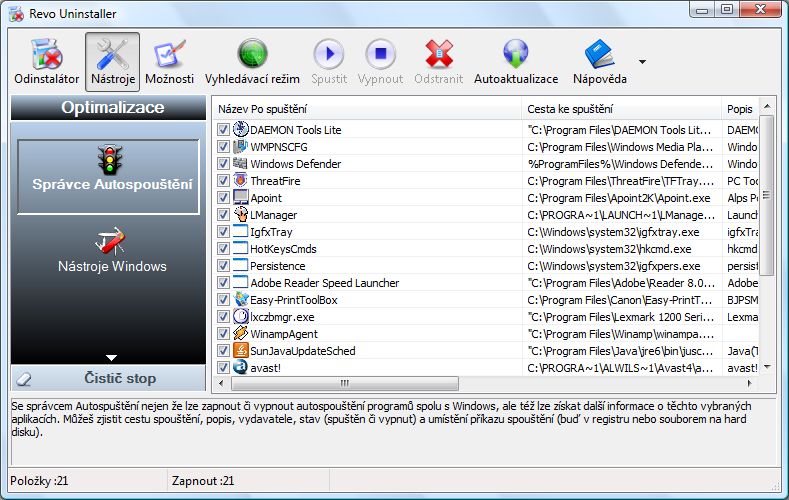Image resolution: width=789 pixels, height=500 pixels.
Task: Toggle the SunJavaUpdateSched checkbox
Action: [223, 351]
